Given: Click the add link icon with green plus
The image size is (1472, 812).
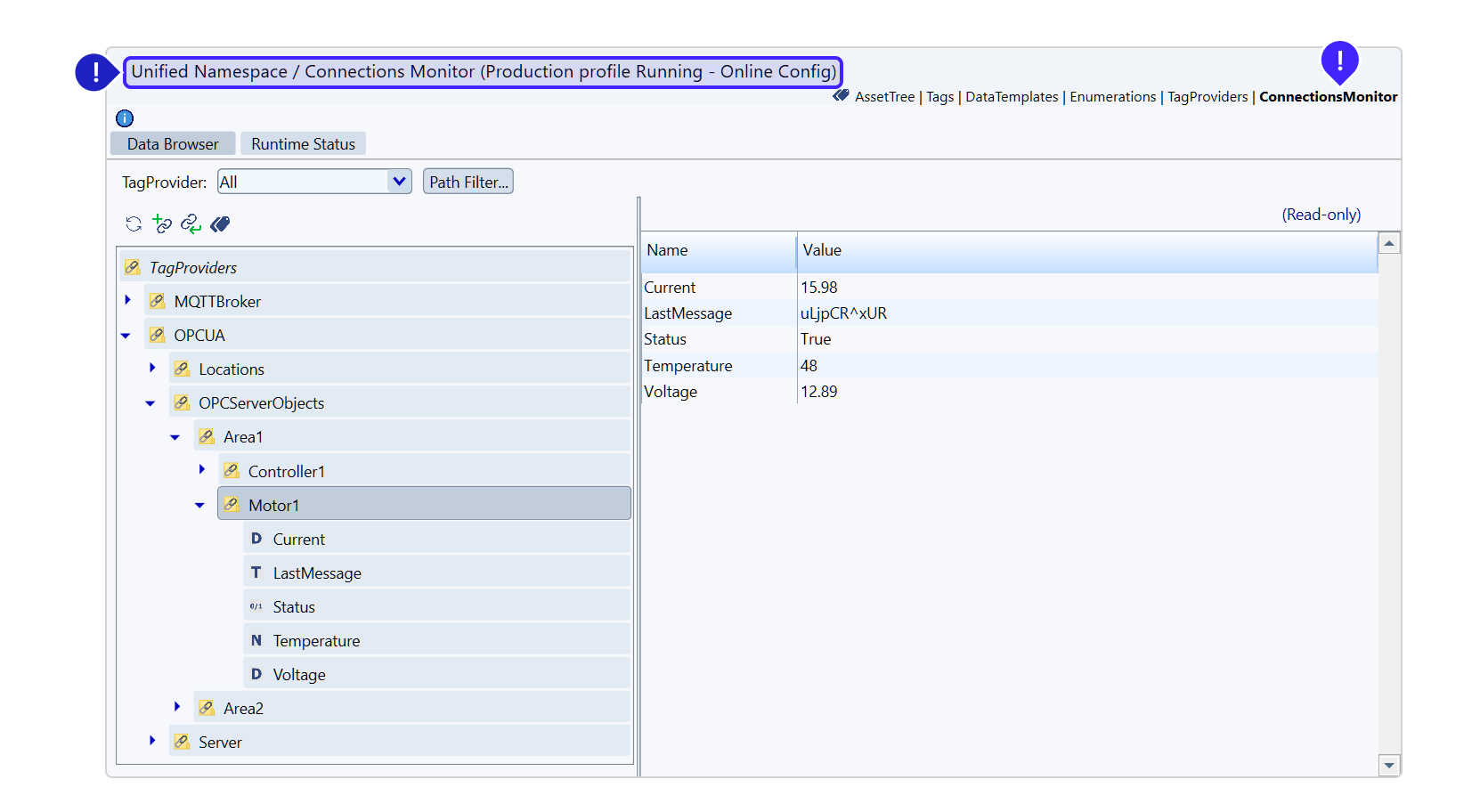Looking at the screenshot, I should click(x=162, y=223).
